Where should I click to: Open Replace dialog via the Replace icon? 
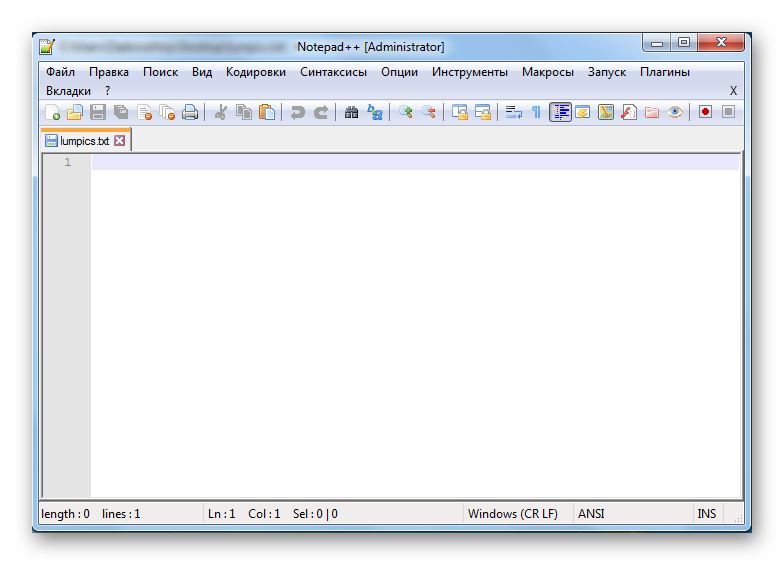(374, 112)
